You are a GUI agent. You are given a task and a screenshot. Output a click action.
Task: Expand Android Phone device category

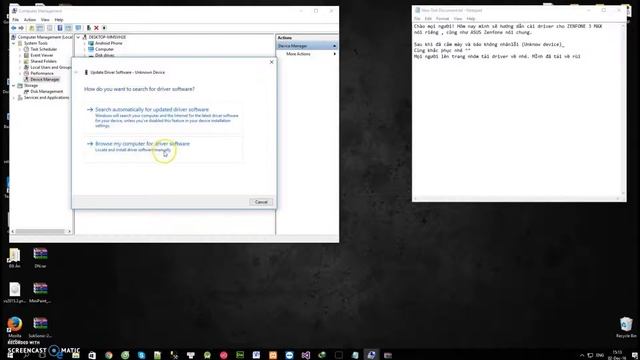click(x=85, y=43)
